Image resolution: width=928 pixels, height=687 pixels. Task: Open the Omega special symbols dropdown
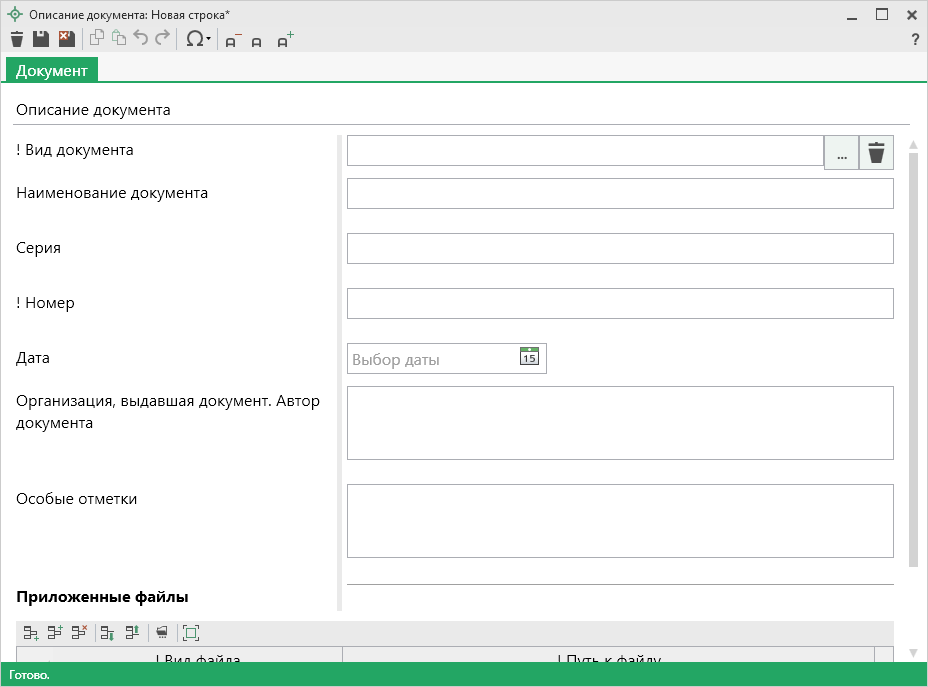pos(198,39)
